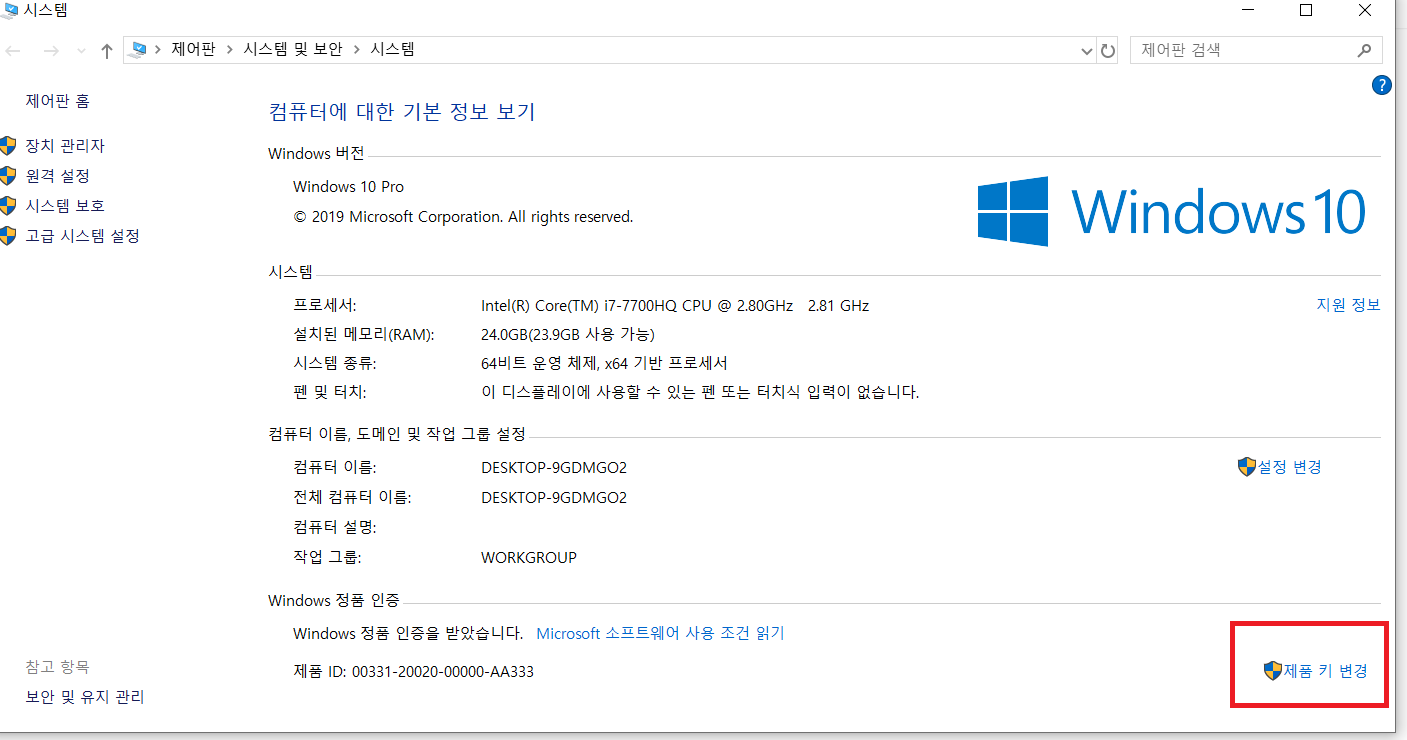This screenshot has width=1407, height=740.
Task: Refresh the address bar location
Action: pyautogui.click(x=1107, y=50)
